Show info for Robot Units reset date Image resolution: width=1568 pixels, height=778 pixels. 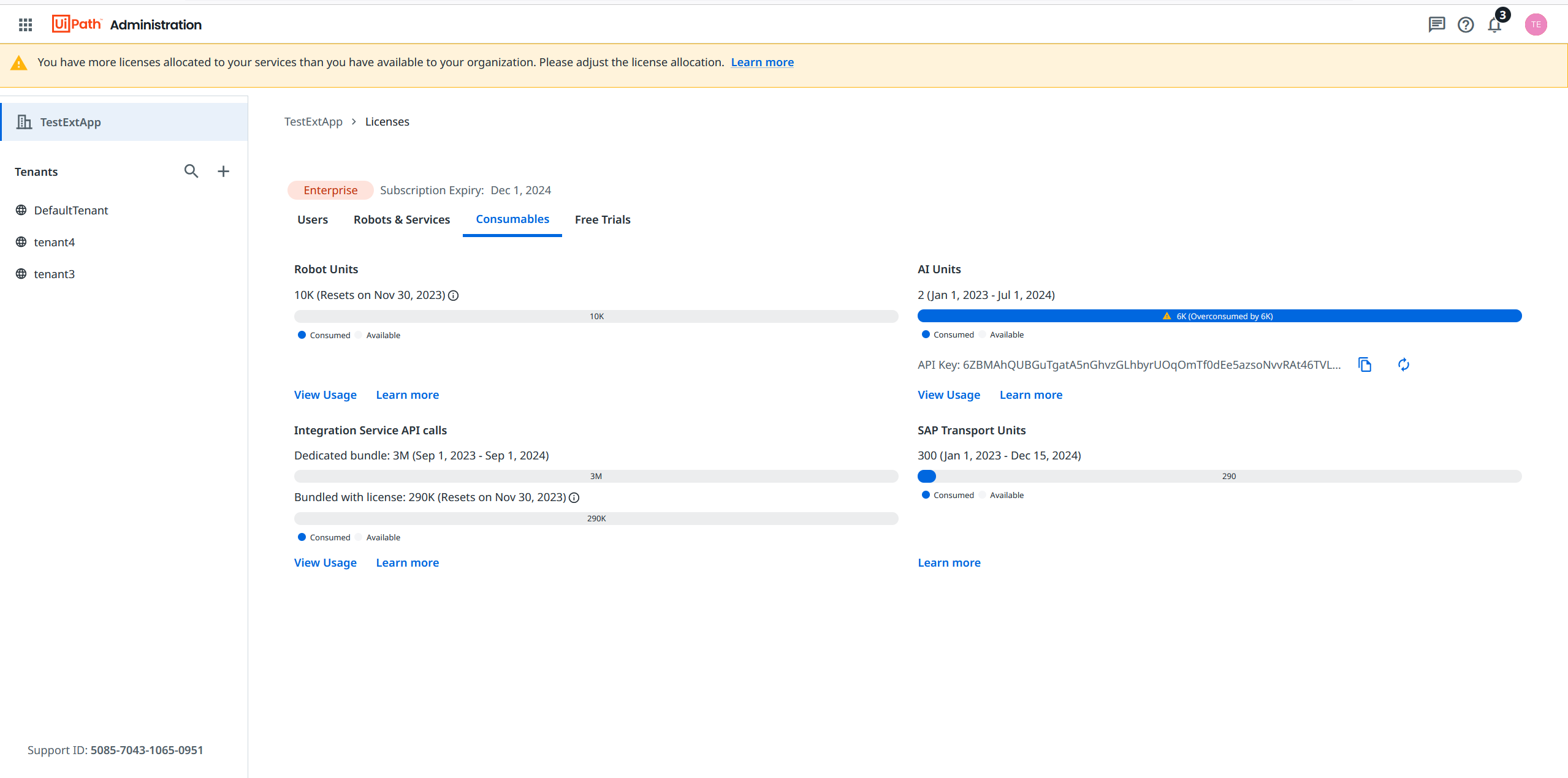(x=454, y=295)
